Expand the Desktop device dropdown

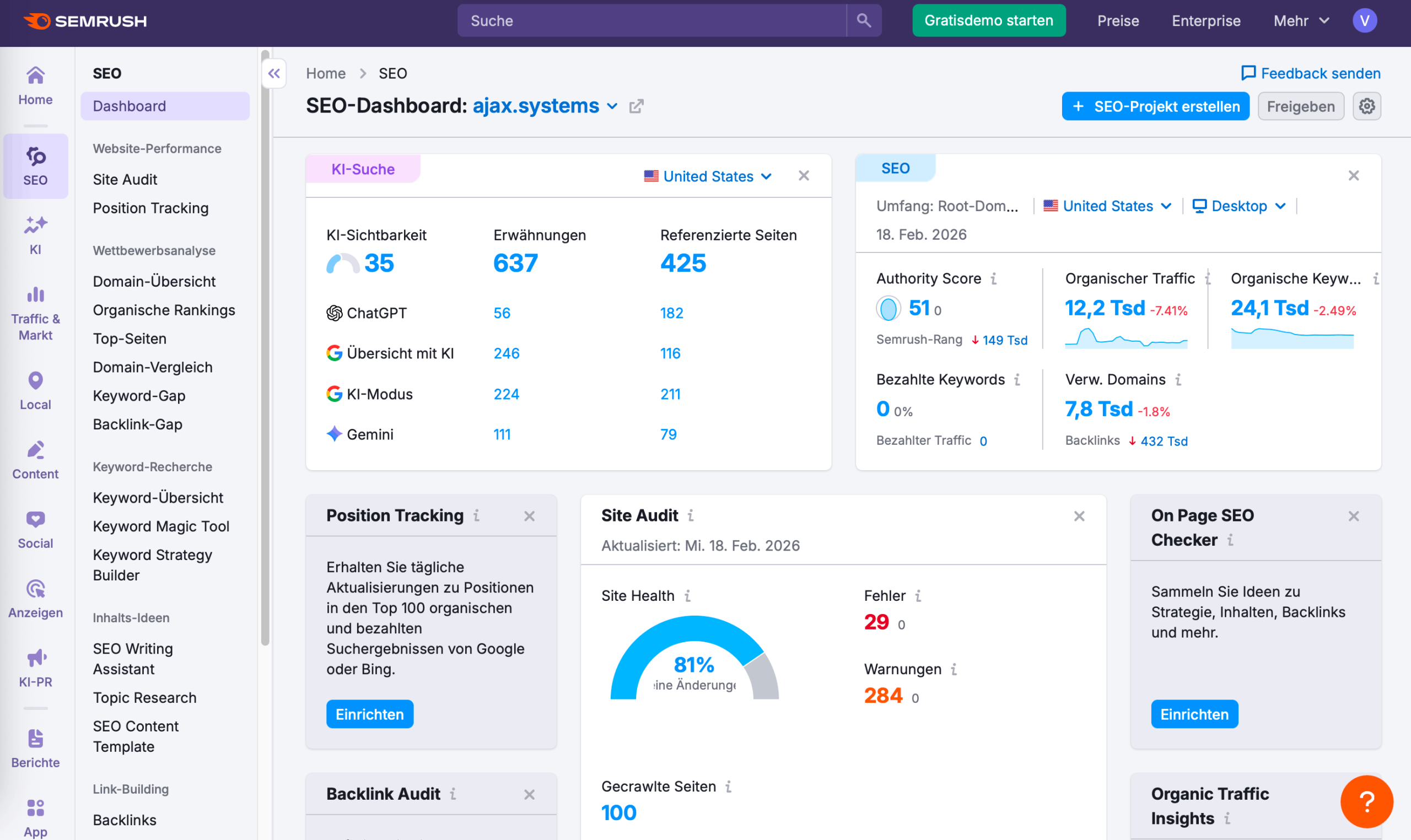click(x=1238, y=206)
